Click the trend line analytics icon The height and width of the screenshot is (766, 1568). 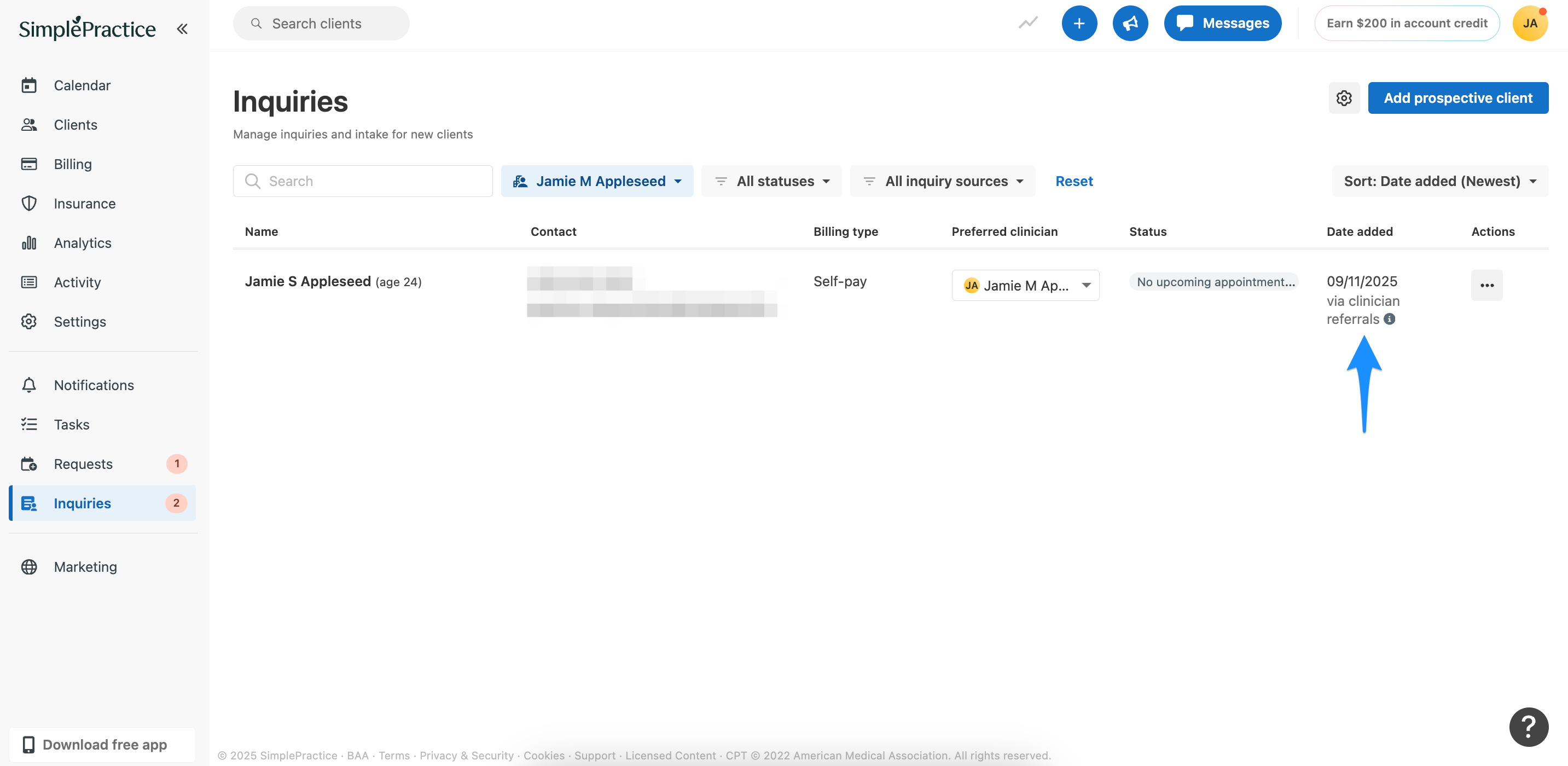point(1028,23)
